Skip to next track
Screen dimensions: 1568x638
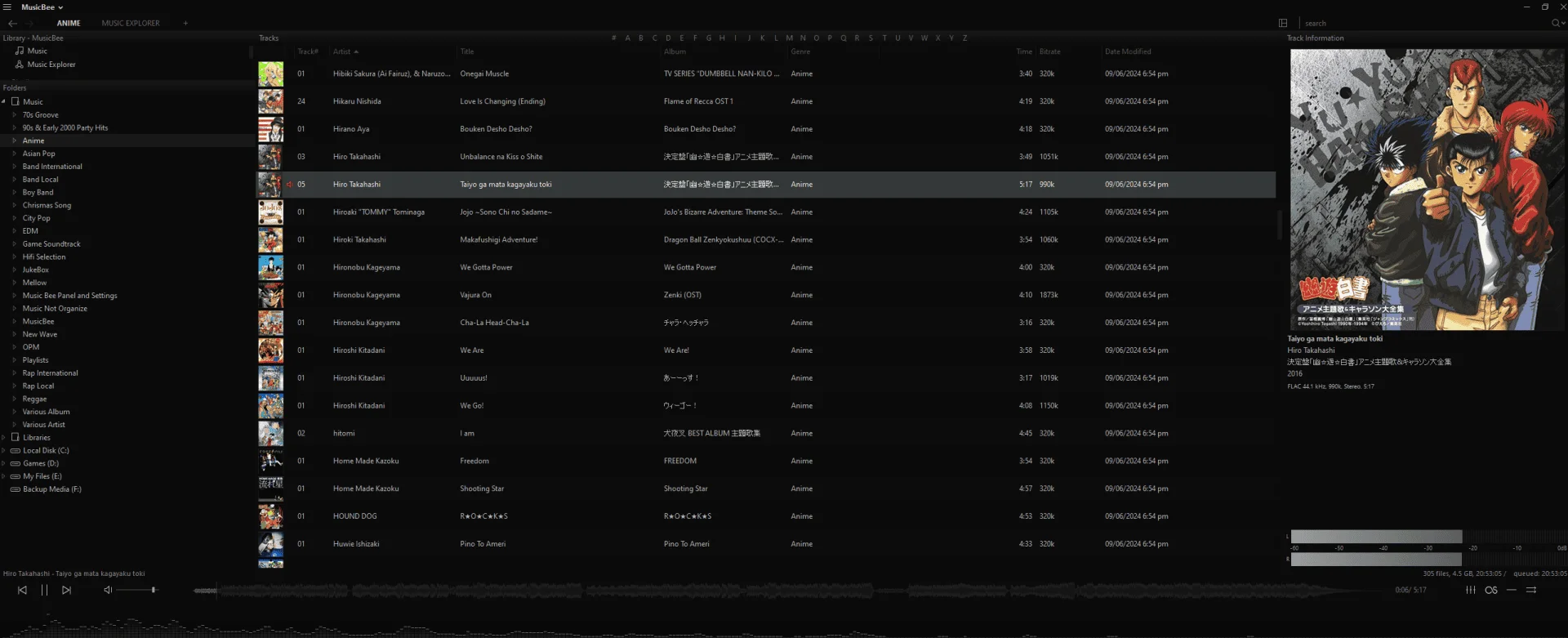(67, 590)
